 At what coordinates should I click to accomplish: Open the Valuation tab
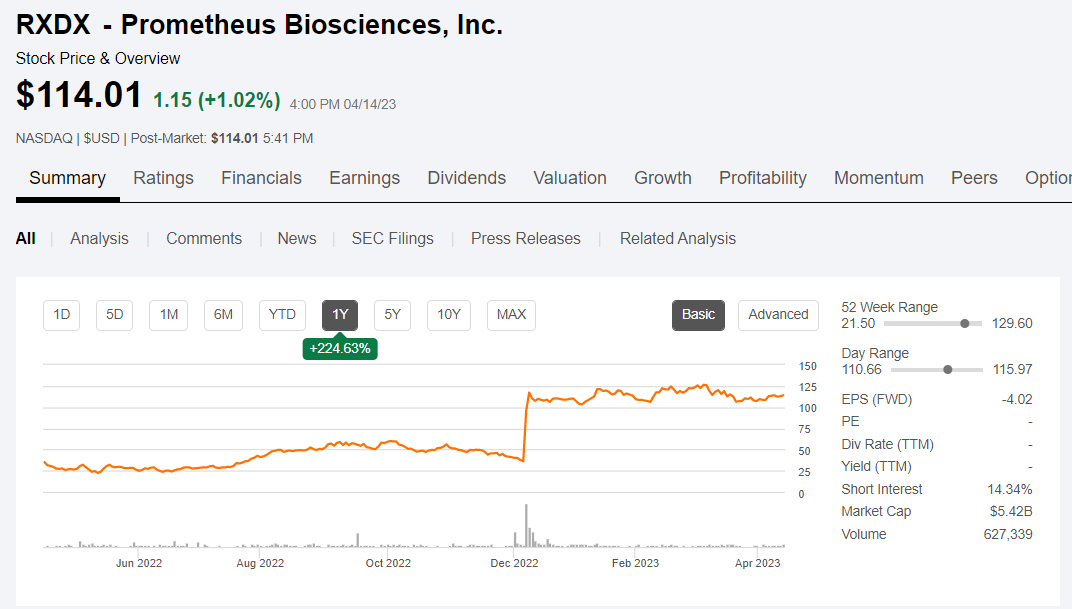[570, 178]
